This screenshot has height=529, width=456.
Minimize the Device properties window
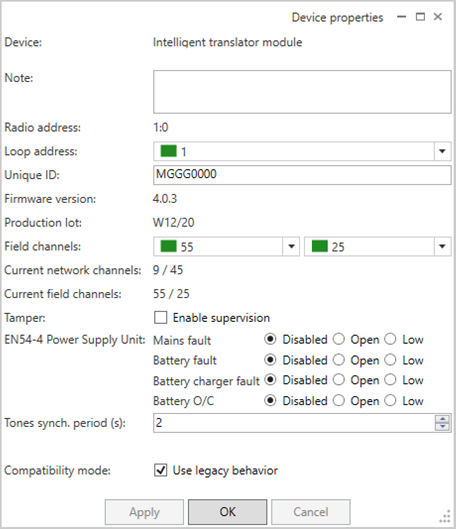[x=401, y=17]
